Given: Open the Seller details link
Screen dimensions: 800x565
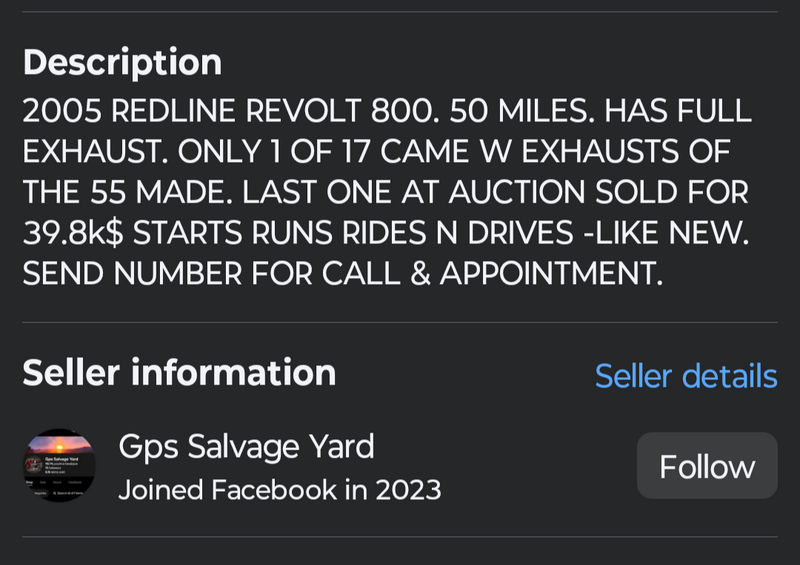Looking at the screenshot, I should pyautogui.click(x=686, y=376).
